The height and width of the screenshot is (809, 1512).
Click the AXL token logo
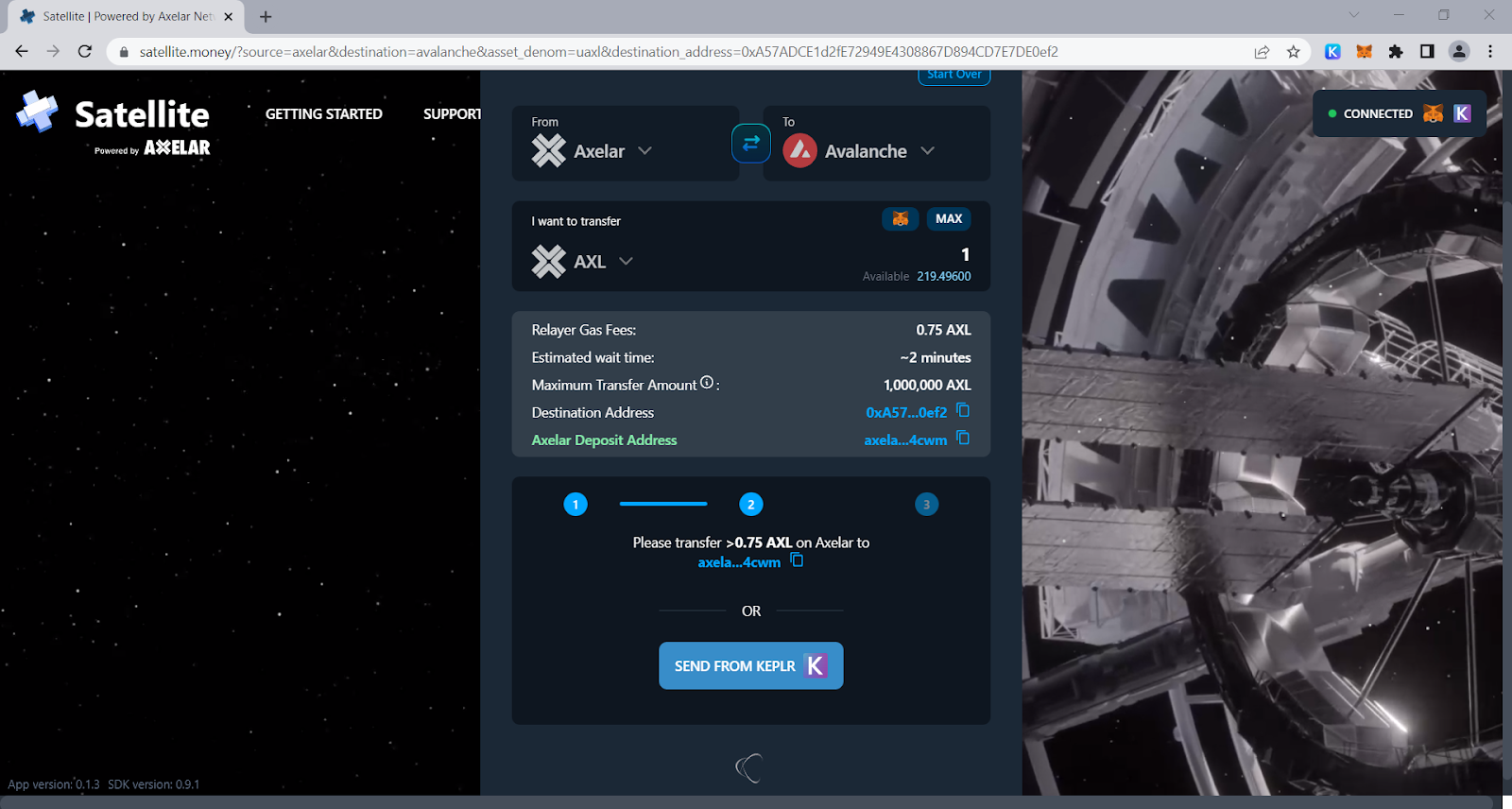coord(548,261)
